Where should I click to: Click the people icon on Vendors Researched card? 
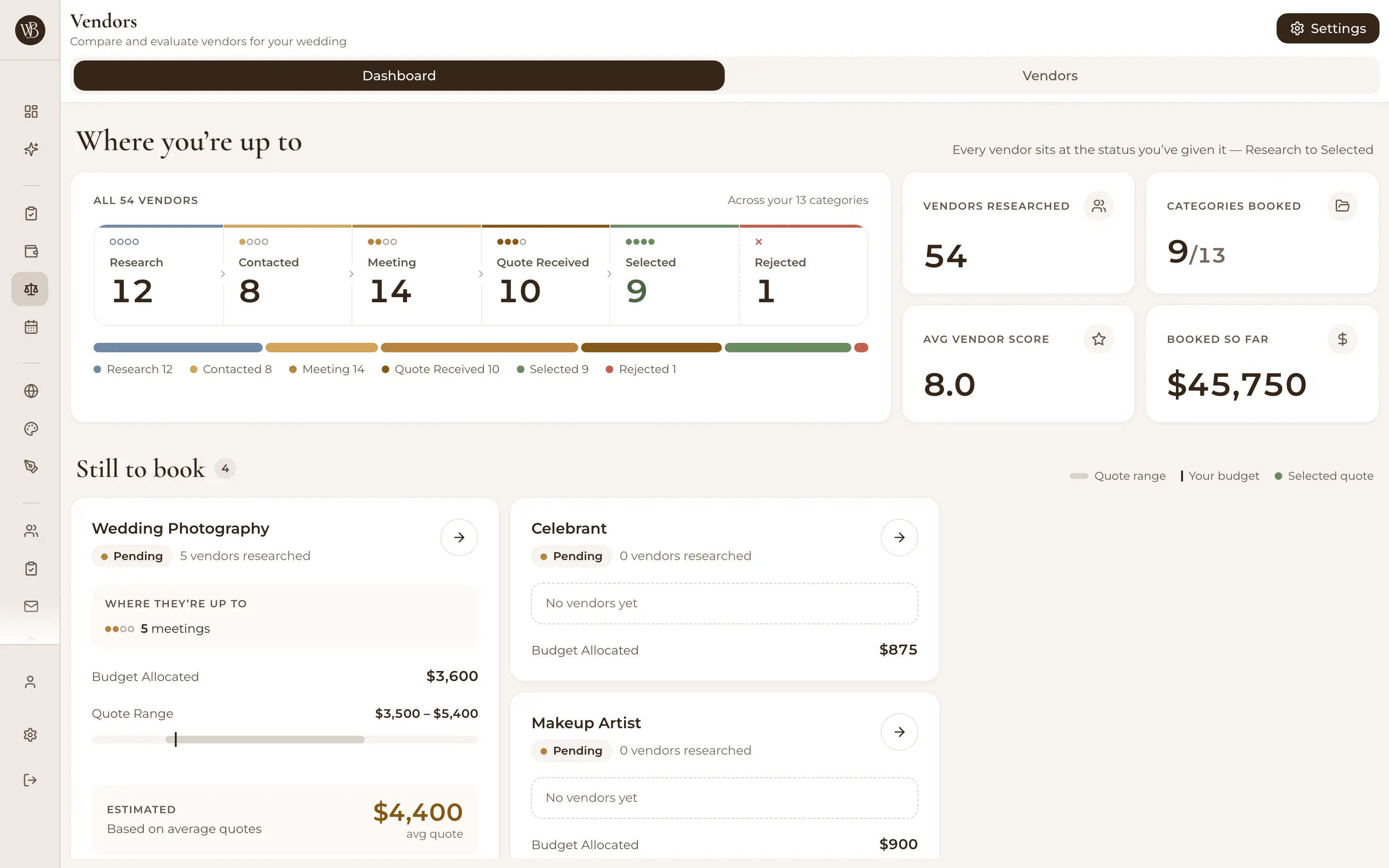tap(1098, 206)
